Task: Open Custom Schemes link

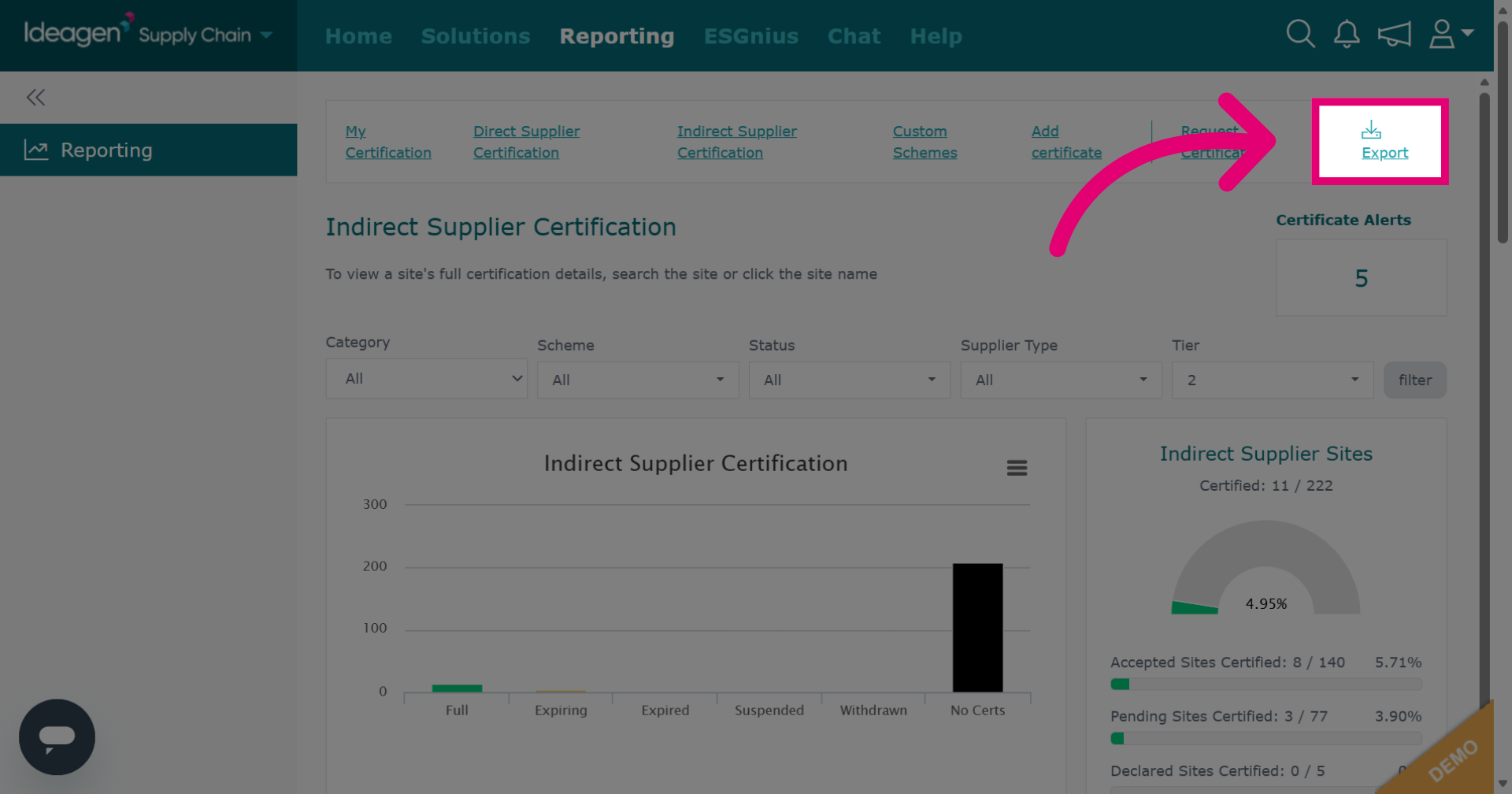Action: tap(925, 142)
